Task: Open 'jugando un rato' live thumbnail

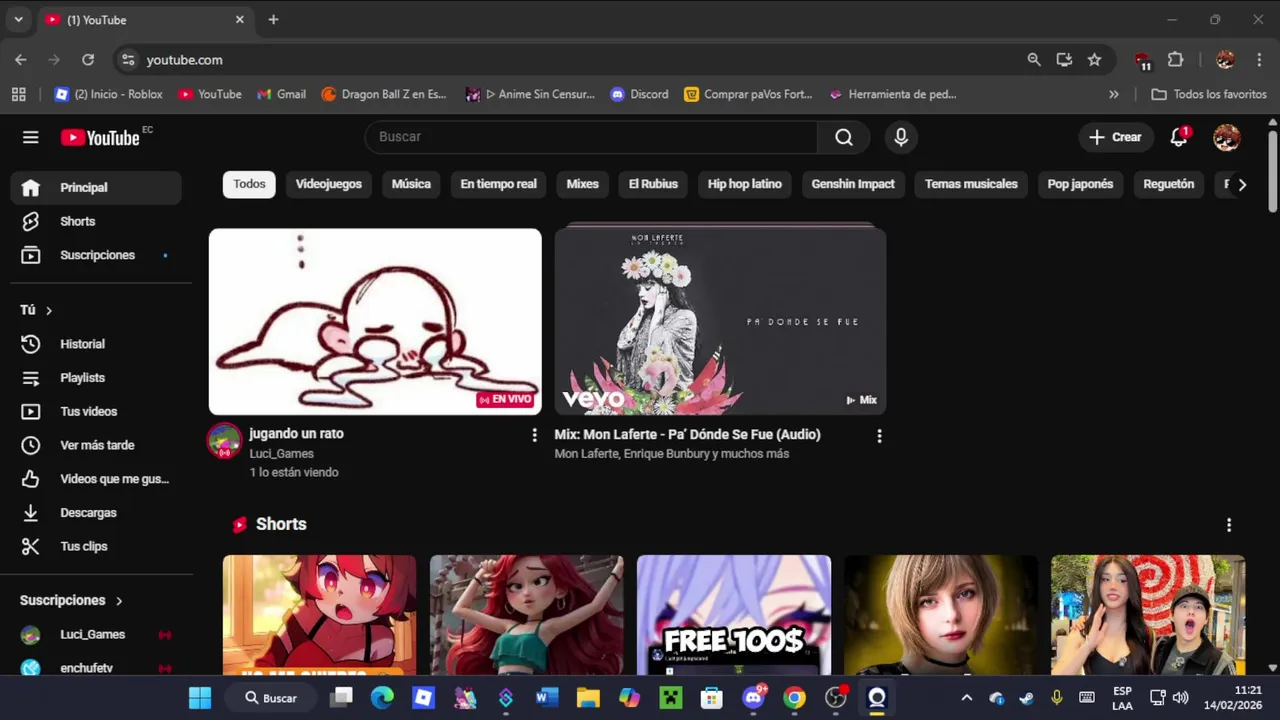Action: (375, 322)
